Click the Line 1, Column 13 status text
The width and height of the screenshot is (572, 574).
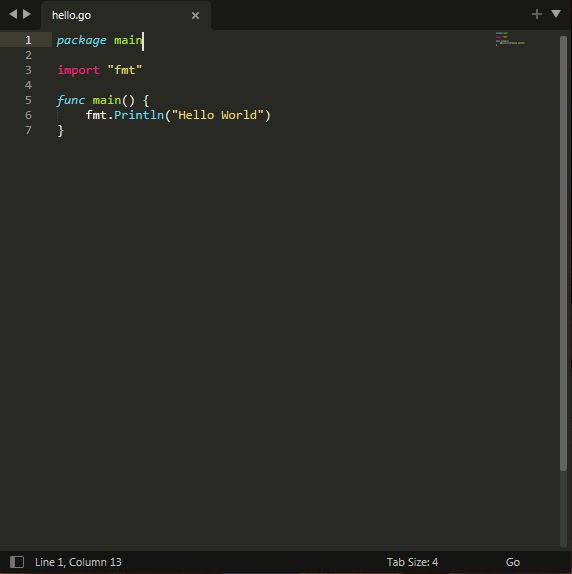tap(78, 562)
